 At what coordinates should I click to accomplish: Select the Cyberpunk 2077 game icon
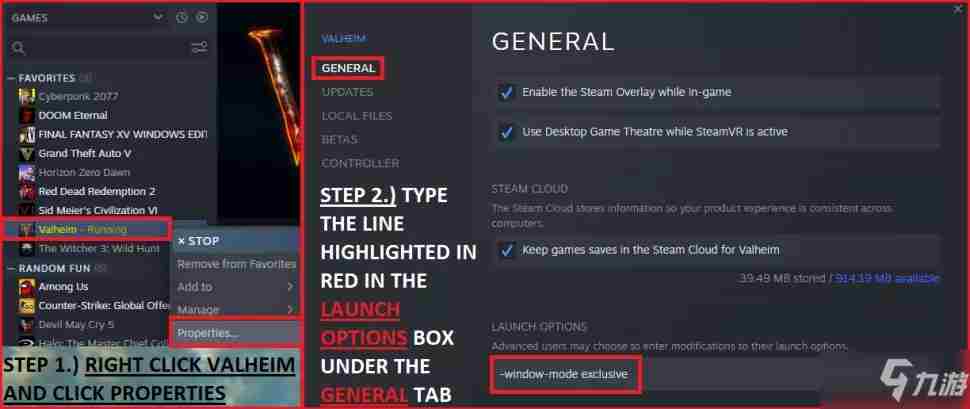[27, 97]
